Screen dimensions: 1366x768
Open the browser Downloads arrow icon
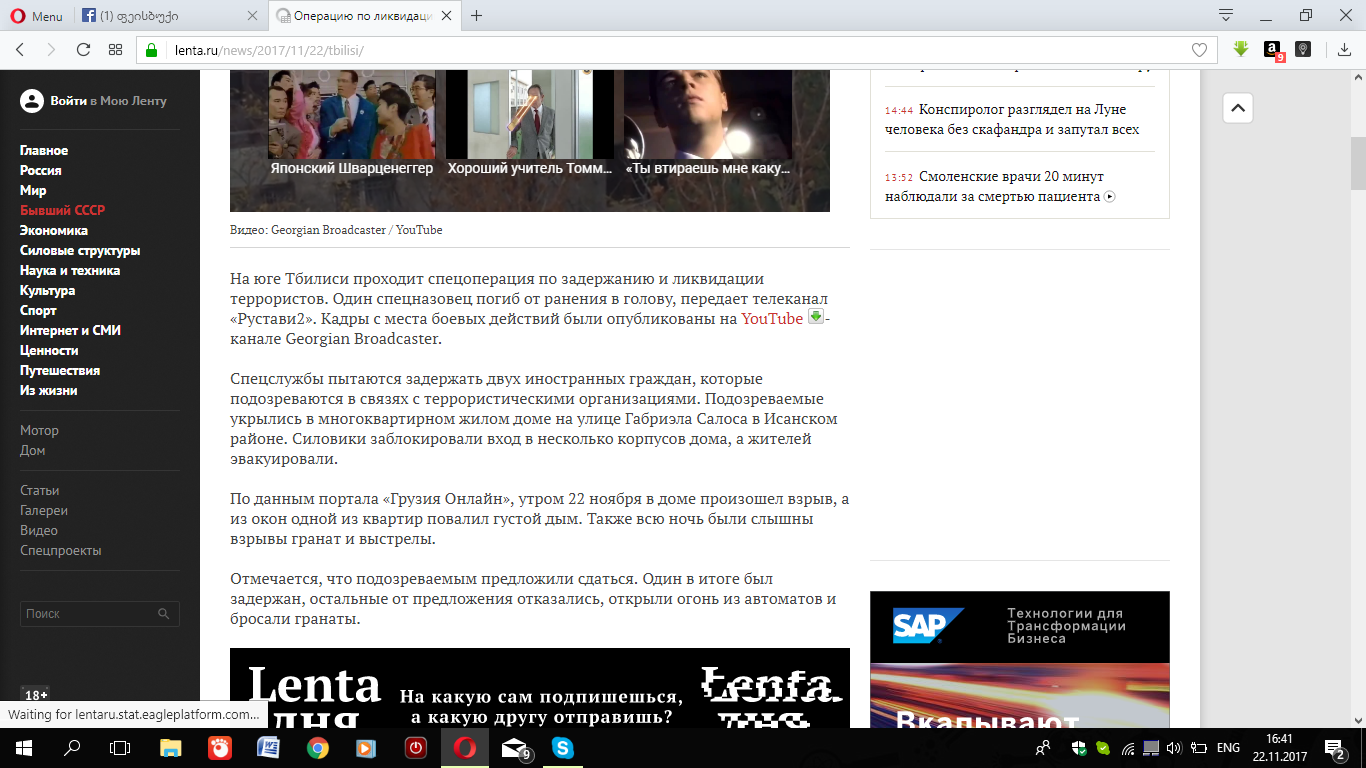[1344, 50]
